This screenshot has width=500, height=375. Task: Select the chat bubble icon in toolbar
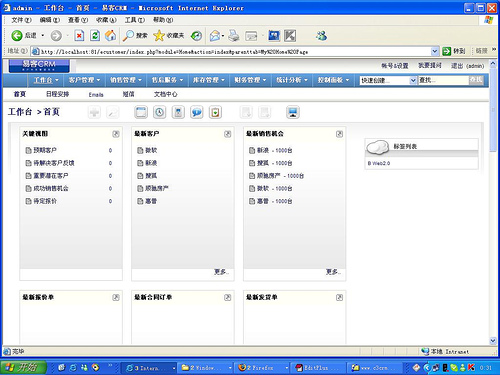point(197,112)
